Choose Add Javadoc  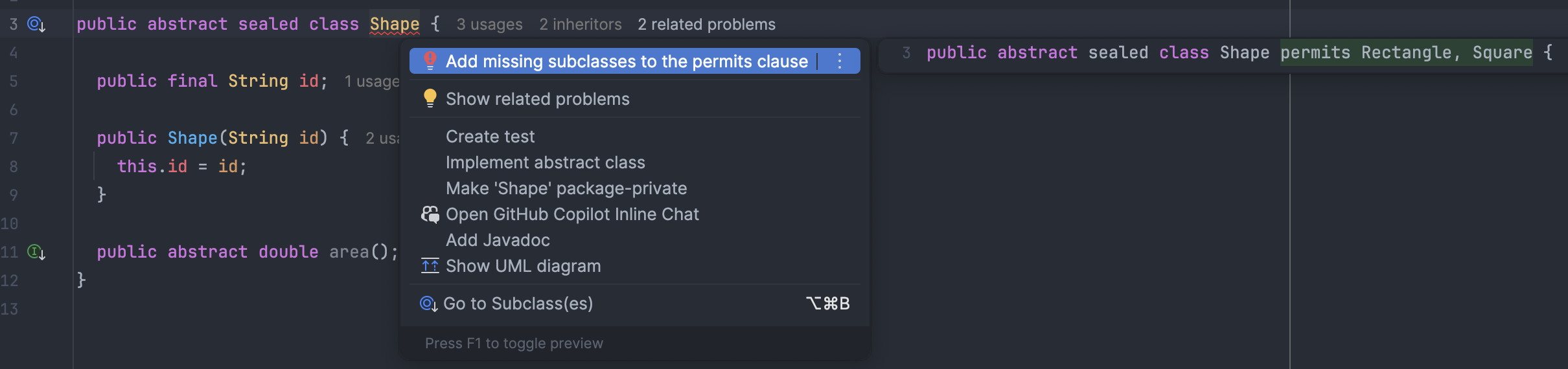tap(498, 240)
